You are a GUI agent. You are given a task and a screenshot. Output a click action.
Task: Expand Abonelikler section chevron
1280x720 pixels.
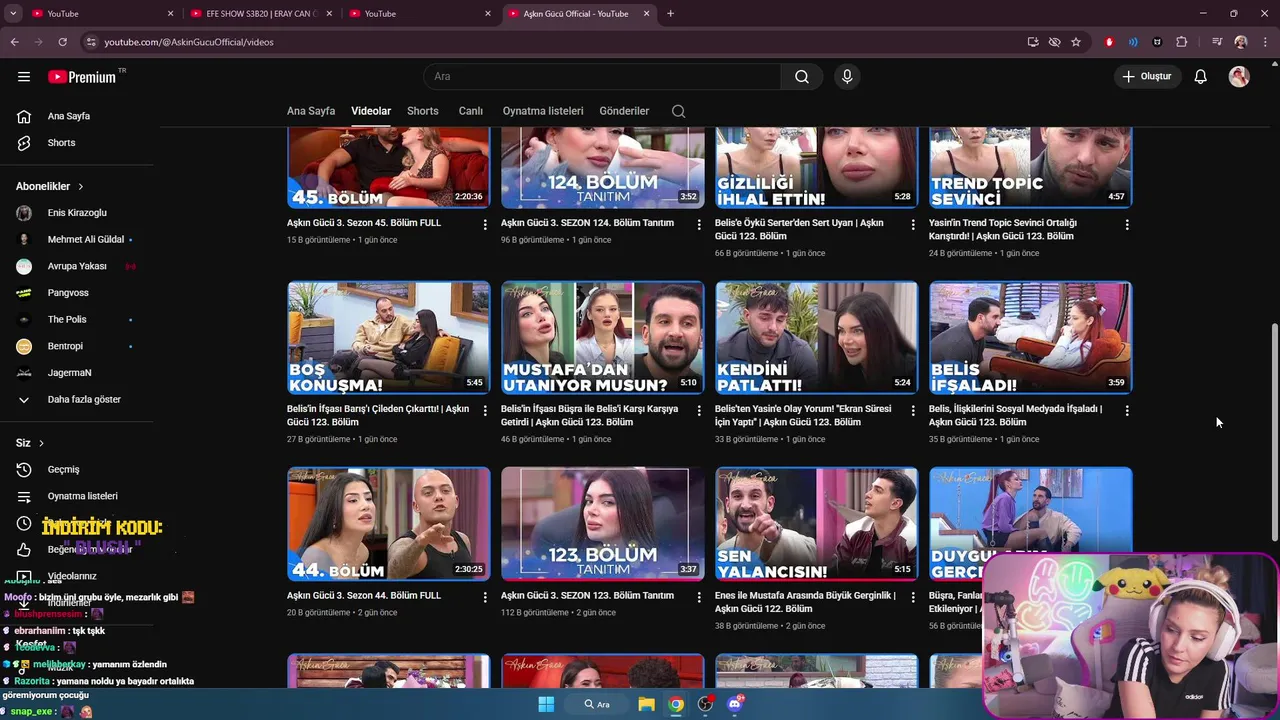point(81,187)
